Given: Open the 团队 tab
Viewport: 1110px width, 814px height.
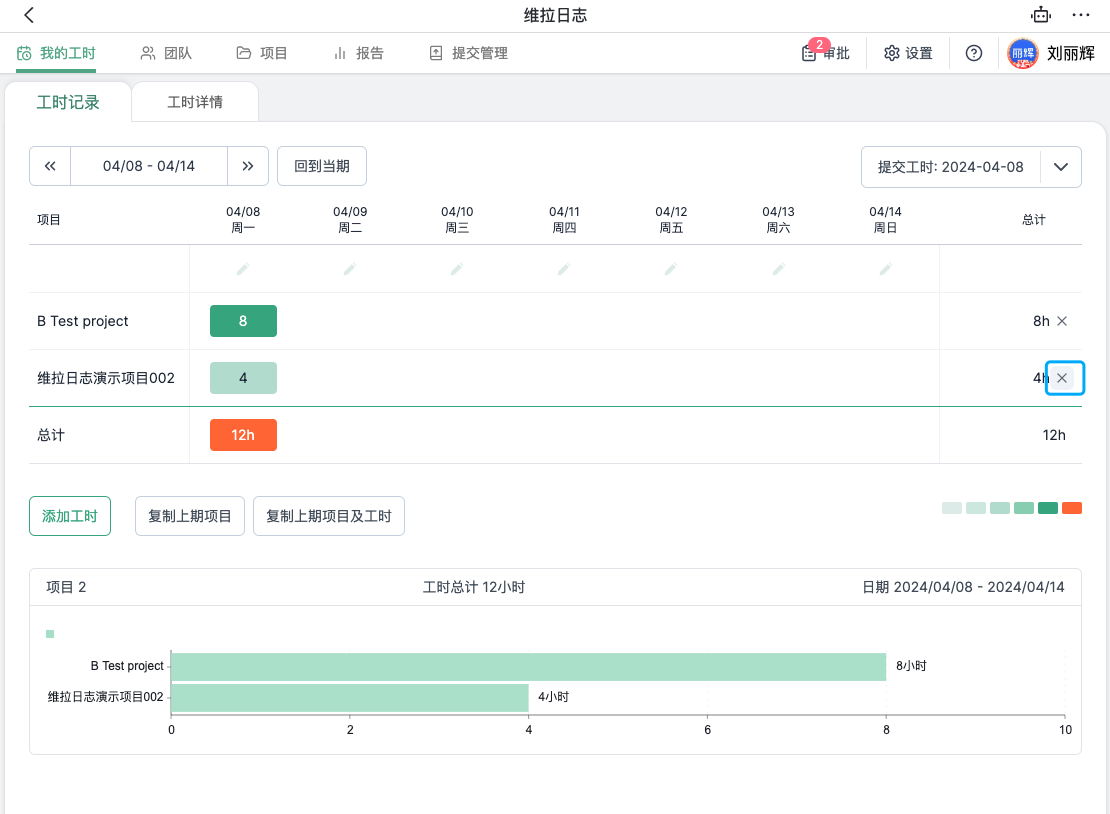Looking at the screenshot, I should click(x=166, y=53).
